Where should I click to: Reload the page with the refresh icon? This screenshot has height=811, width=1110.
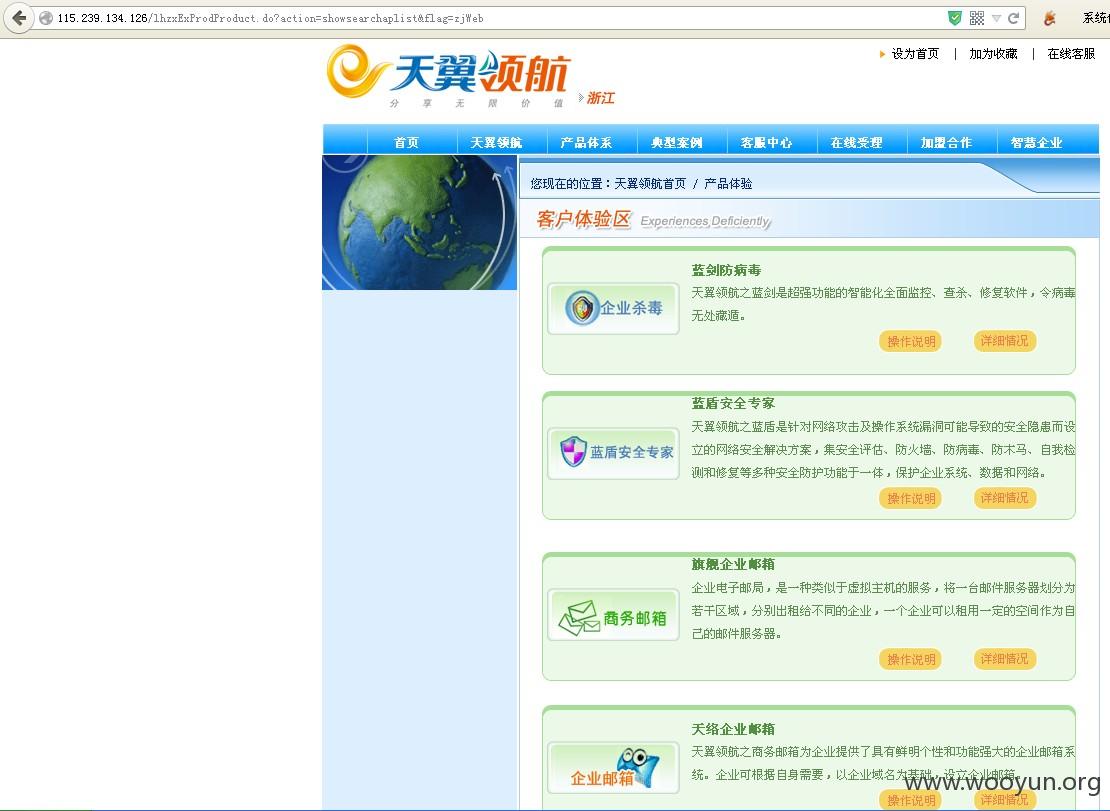click(x=1013, y=18)
